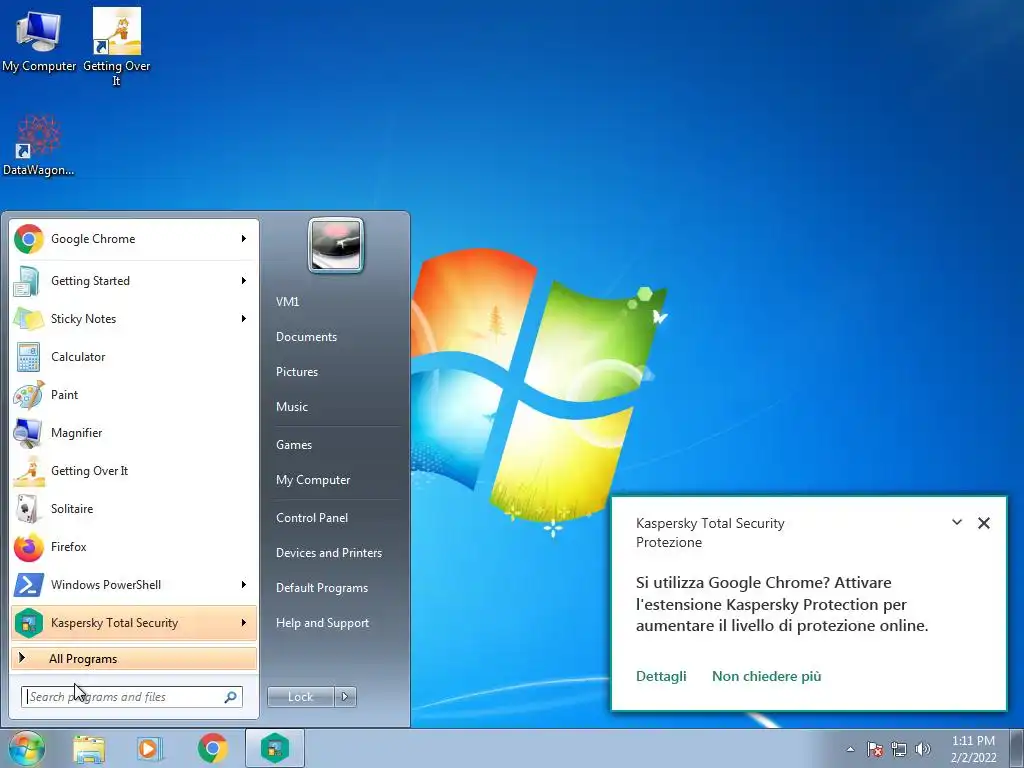Show hidden tray icons arrow

(850, 749)
